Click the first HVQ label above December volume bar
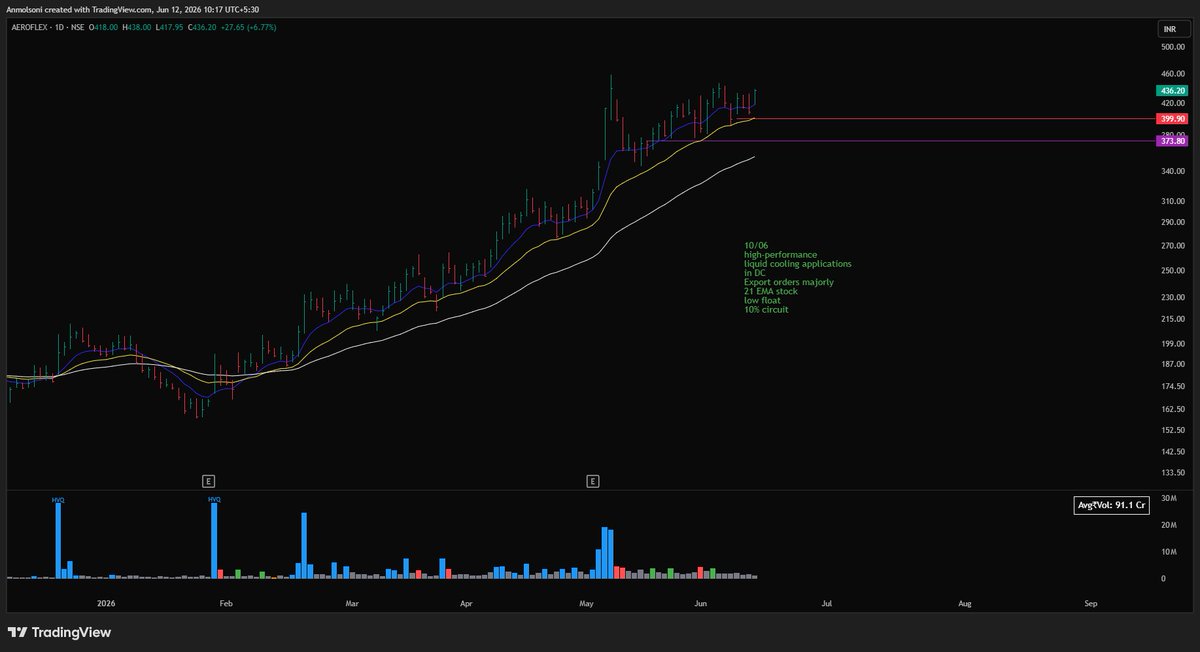This screenshot has width=1200, height=652. [58, 499]
